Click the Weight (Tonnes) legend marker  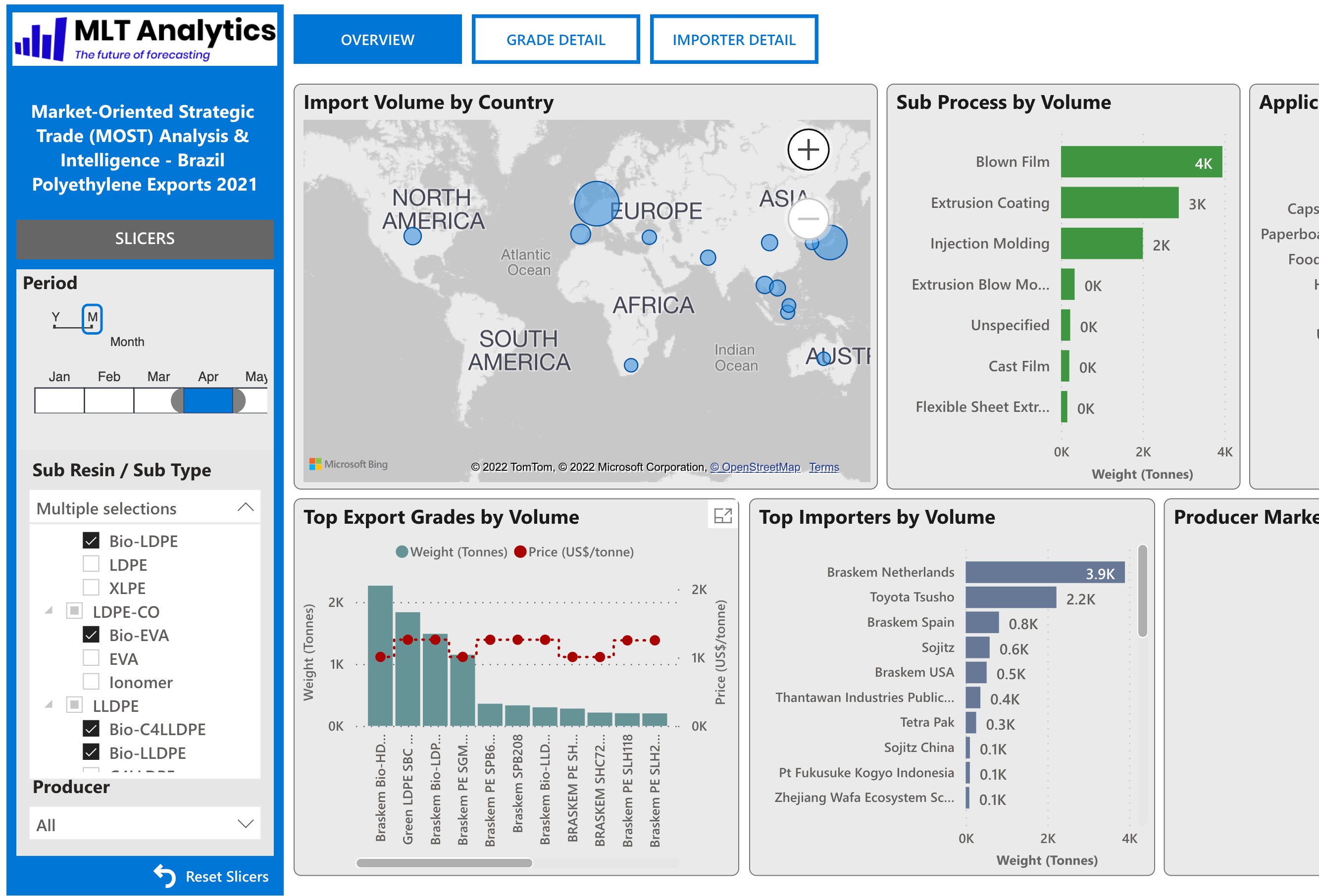tap(401, 551)
